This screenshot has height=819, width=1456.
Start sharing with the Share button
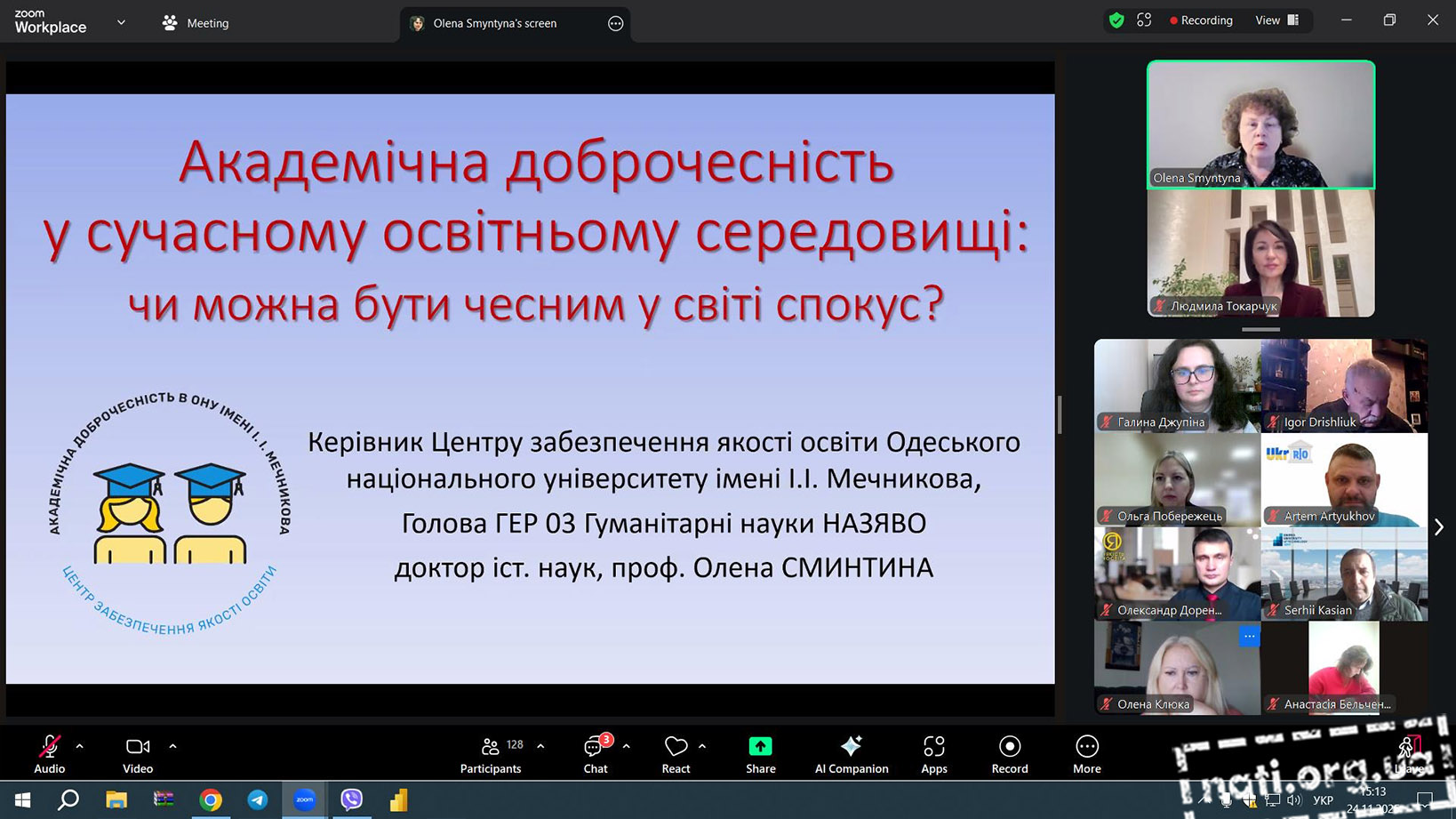[x=760, y=754]
